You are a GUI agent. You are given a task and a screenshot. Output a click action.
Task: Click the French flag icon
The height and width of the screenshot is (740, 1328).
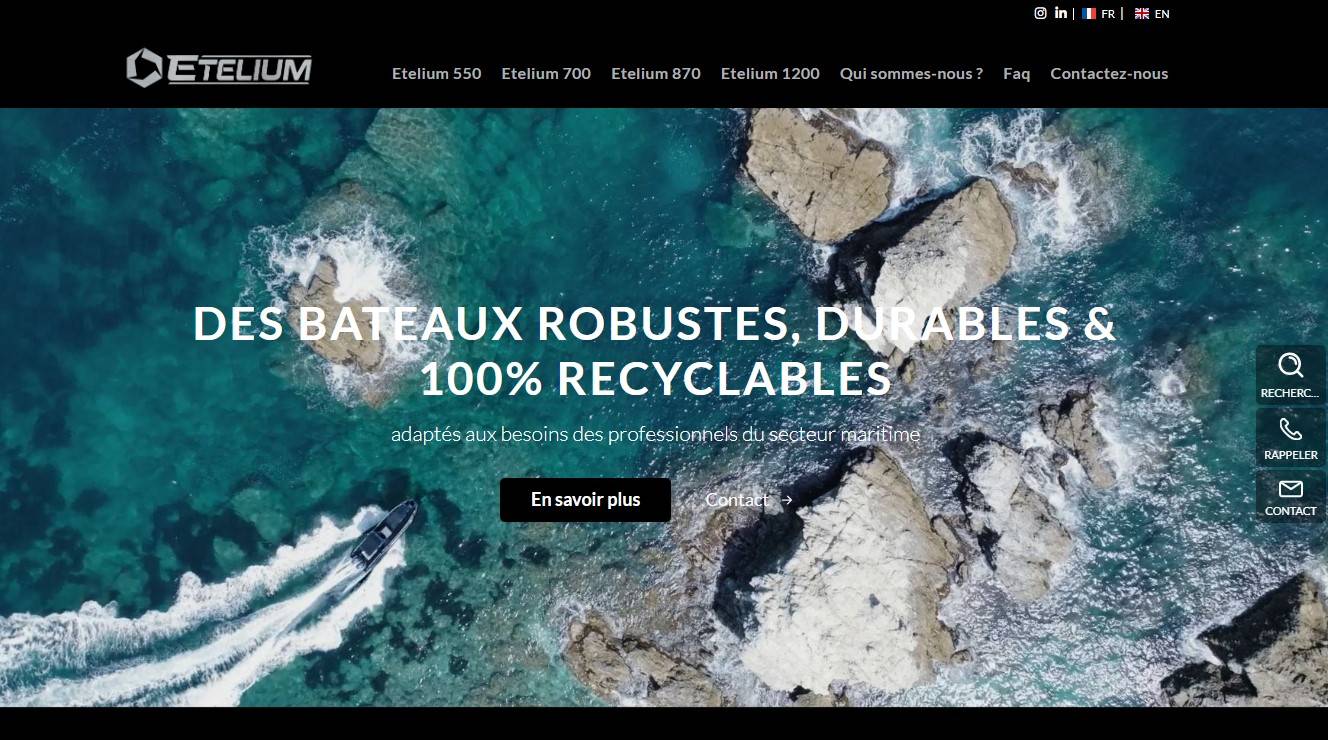point(1089,14)
